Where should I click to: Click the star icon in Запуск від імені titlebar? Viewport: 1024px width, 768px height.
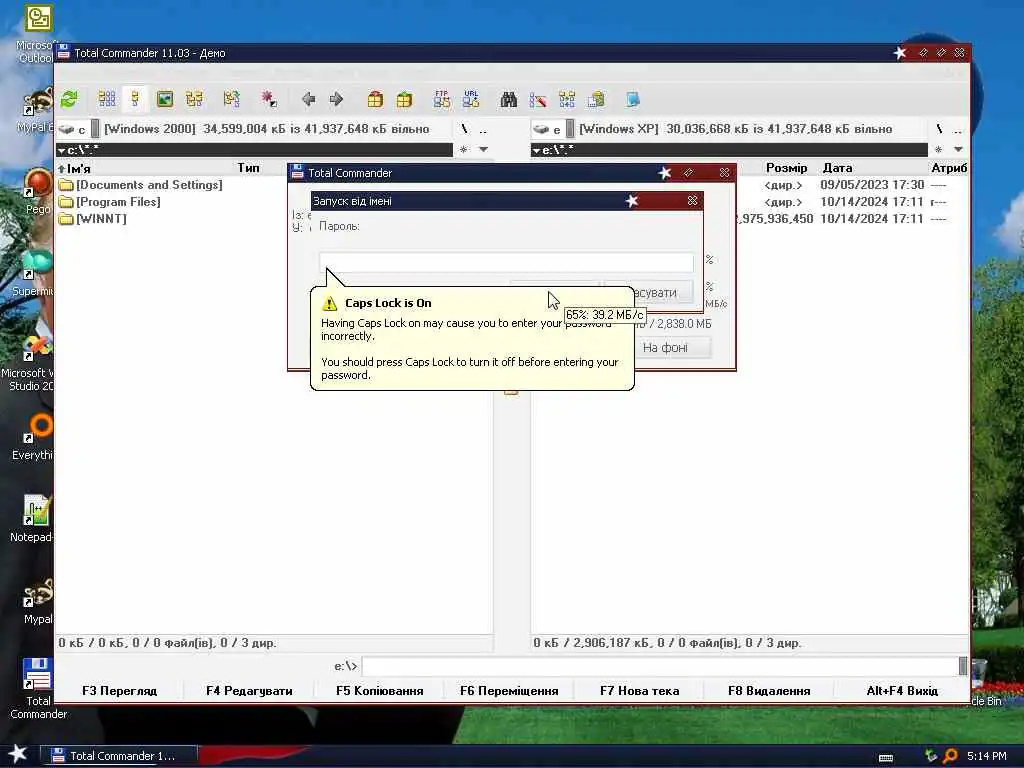point(632,200)
